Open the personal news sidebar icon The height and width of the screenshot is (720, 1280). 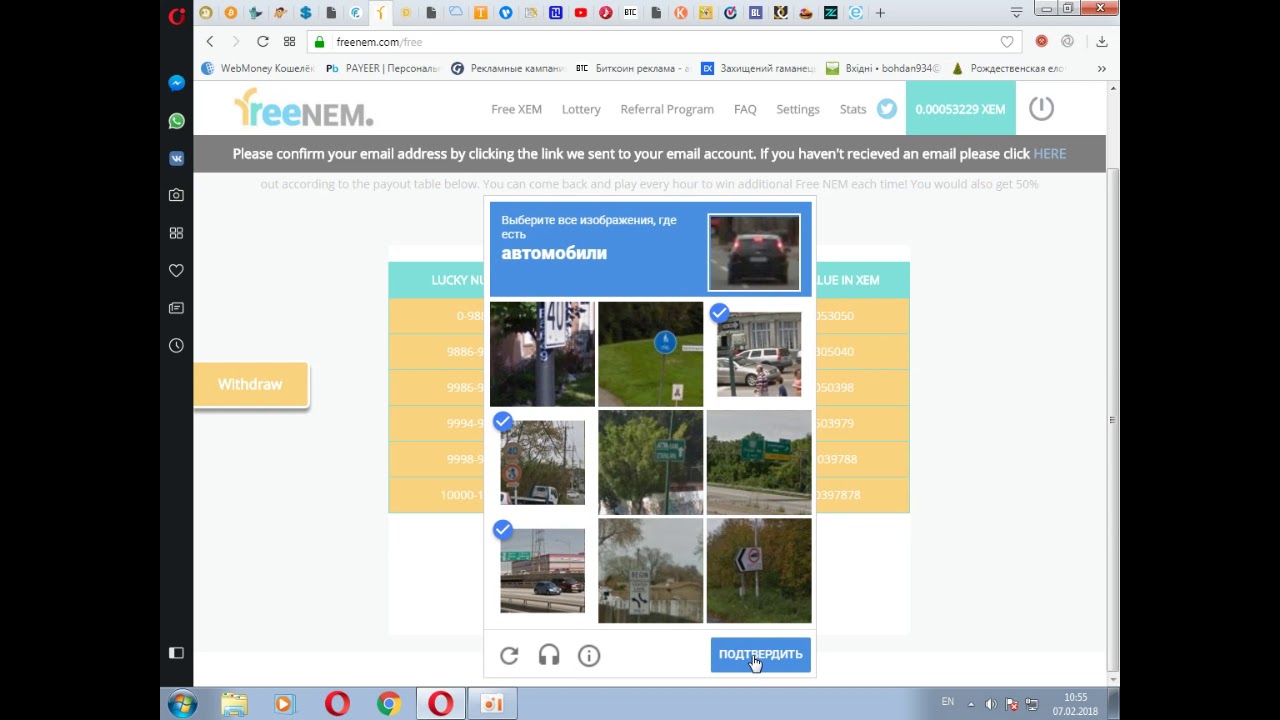point(176,308)
